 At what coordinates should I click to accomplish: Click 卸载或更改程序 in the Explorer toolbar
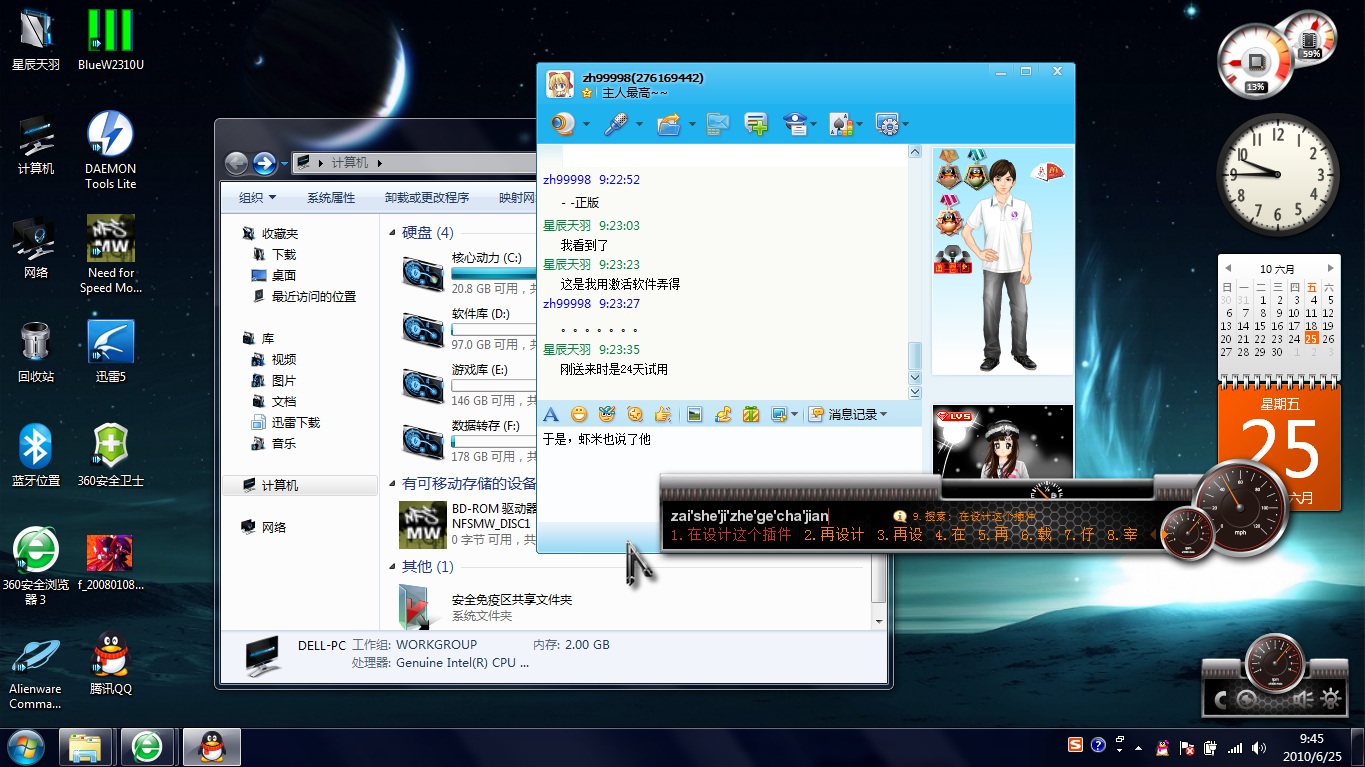coord(427,198)
